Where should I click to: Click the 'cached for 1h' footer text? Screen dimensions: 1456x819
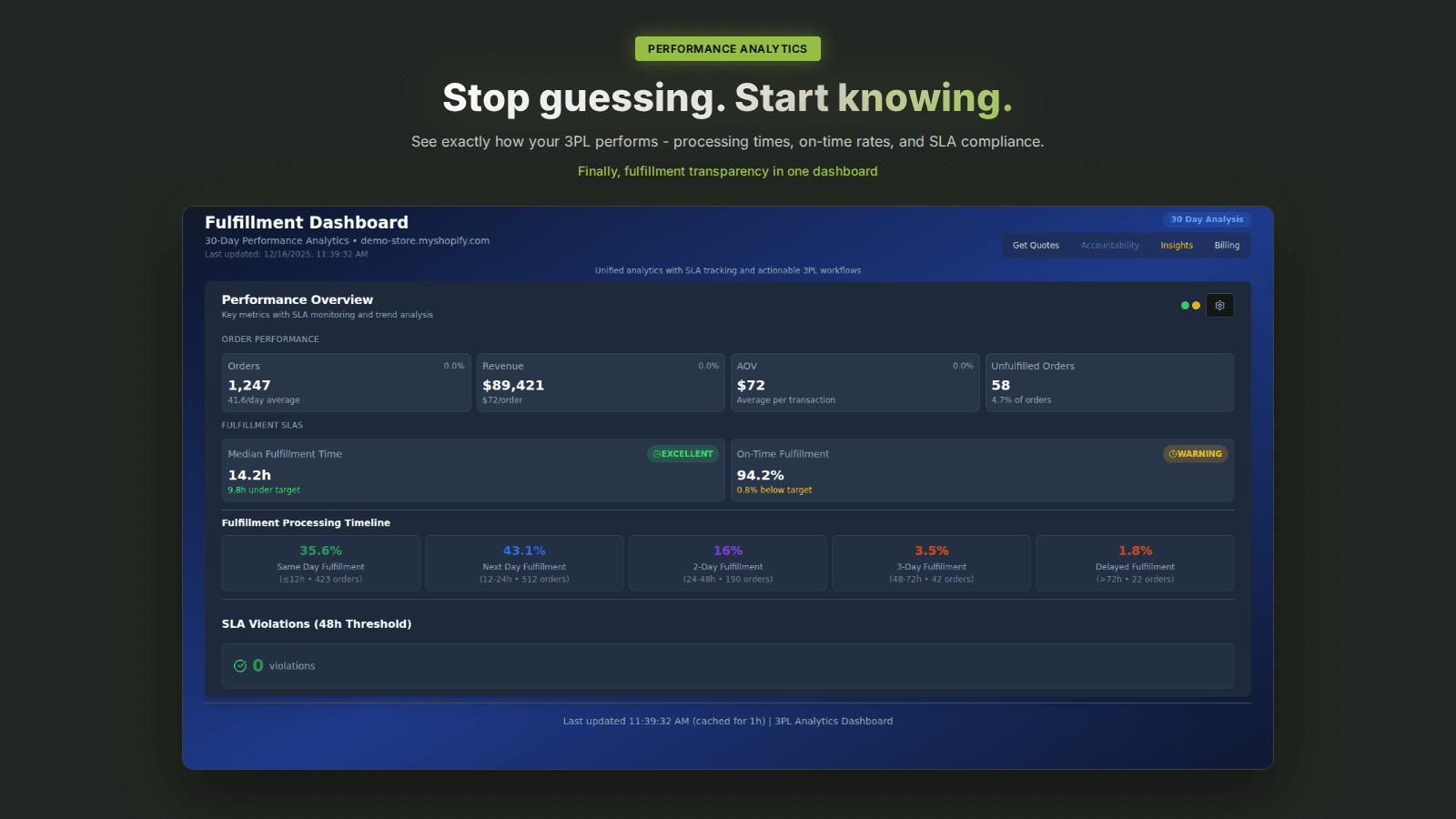coord(729,722)
